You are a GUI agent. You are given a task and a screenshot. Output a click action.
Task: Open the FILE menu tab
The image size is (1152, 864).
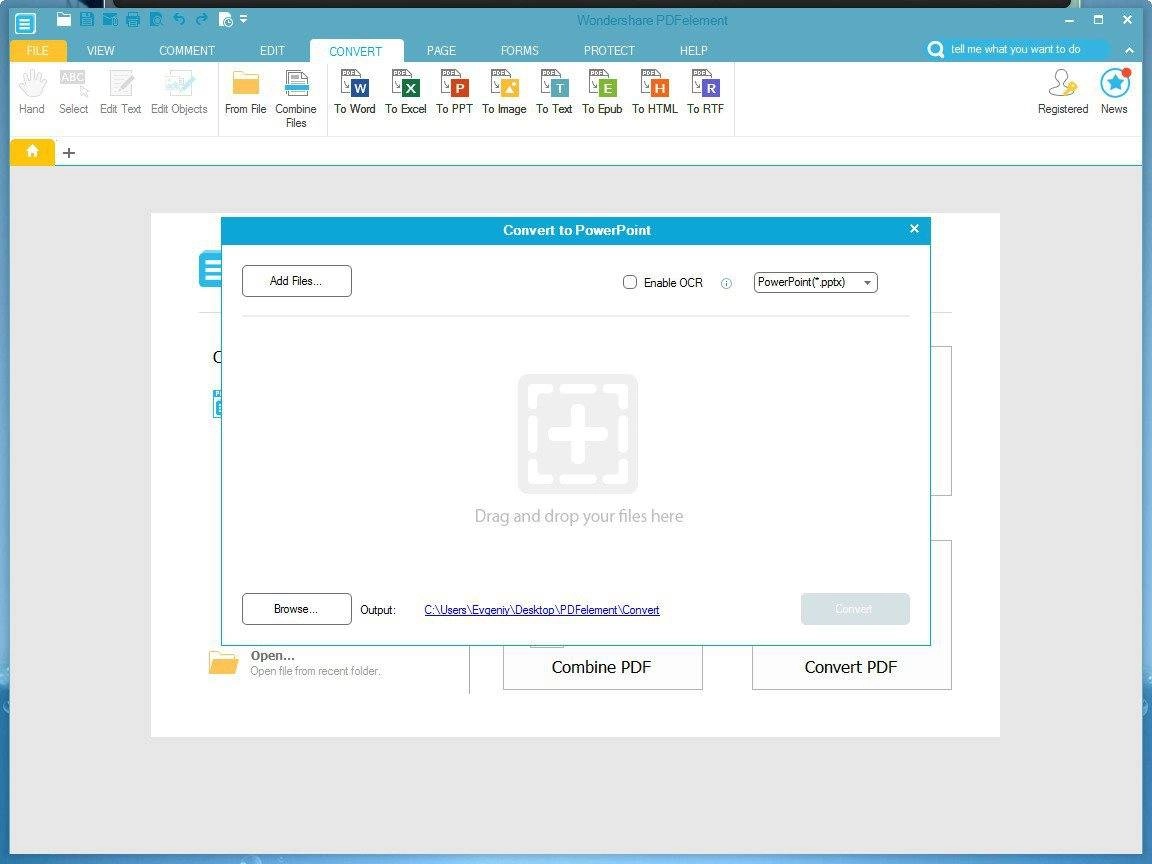tap(37, 51)
